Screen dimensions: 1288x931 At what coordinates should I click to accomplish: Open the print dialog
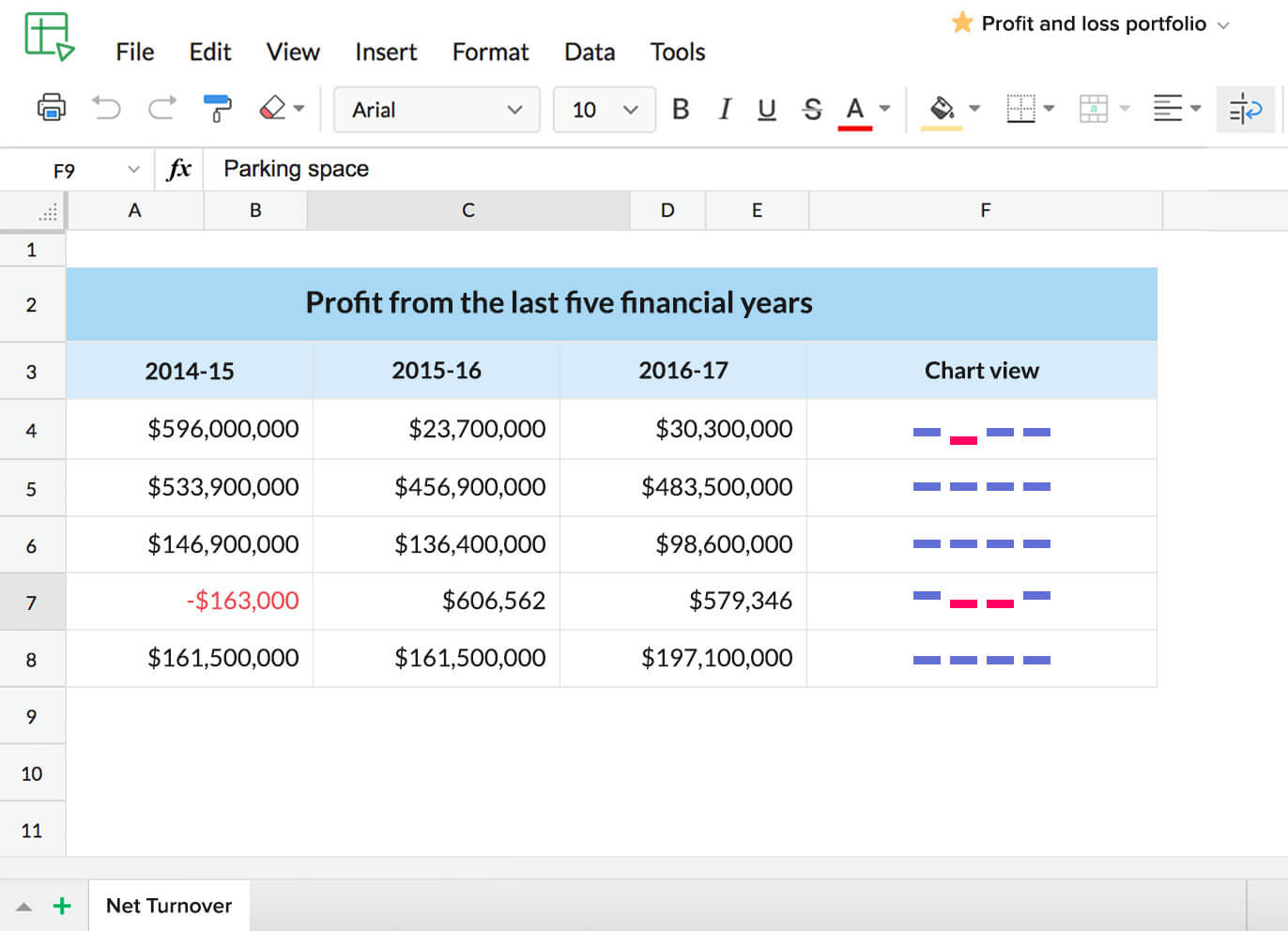[x=52, y=109]
